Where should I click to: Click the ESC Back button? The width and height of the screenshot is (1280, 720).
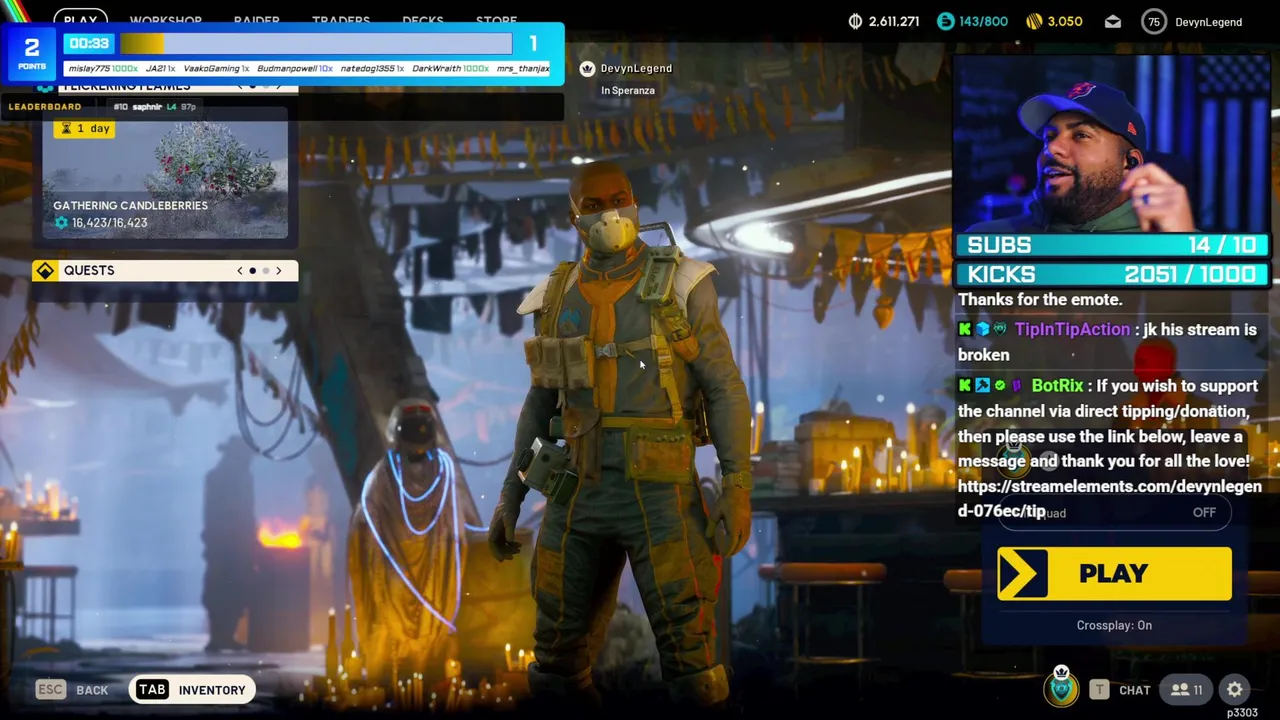tap(72, 690)
